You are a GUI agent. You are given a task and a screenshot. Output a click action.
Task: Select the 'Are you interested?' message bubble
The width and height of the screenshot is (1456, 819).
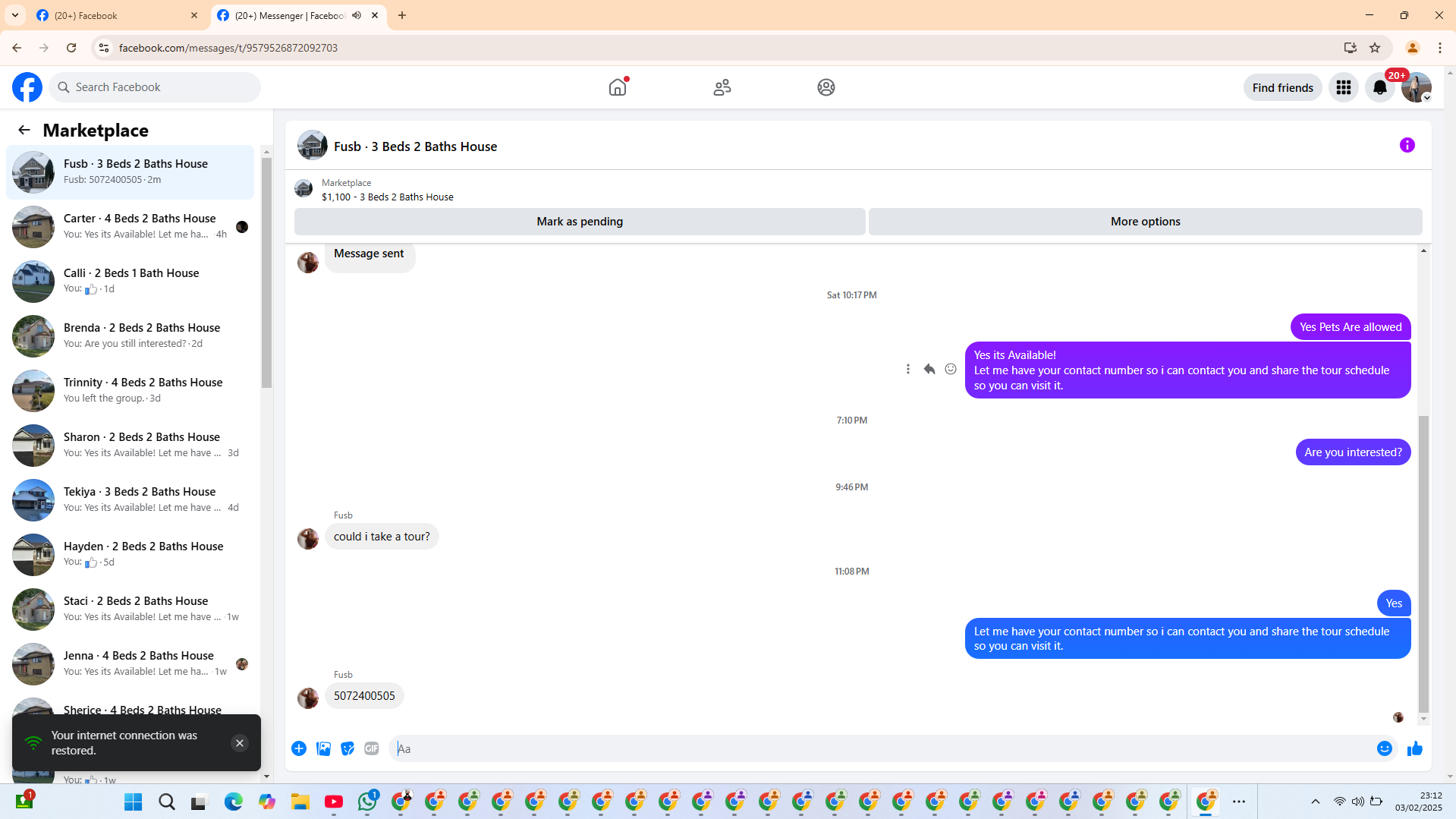tap(1353, 452)
